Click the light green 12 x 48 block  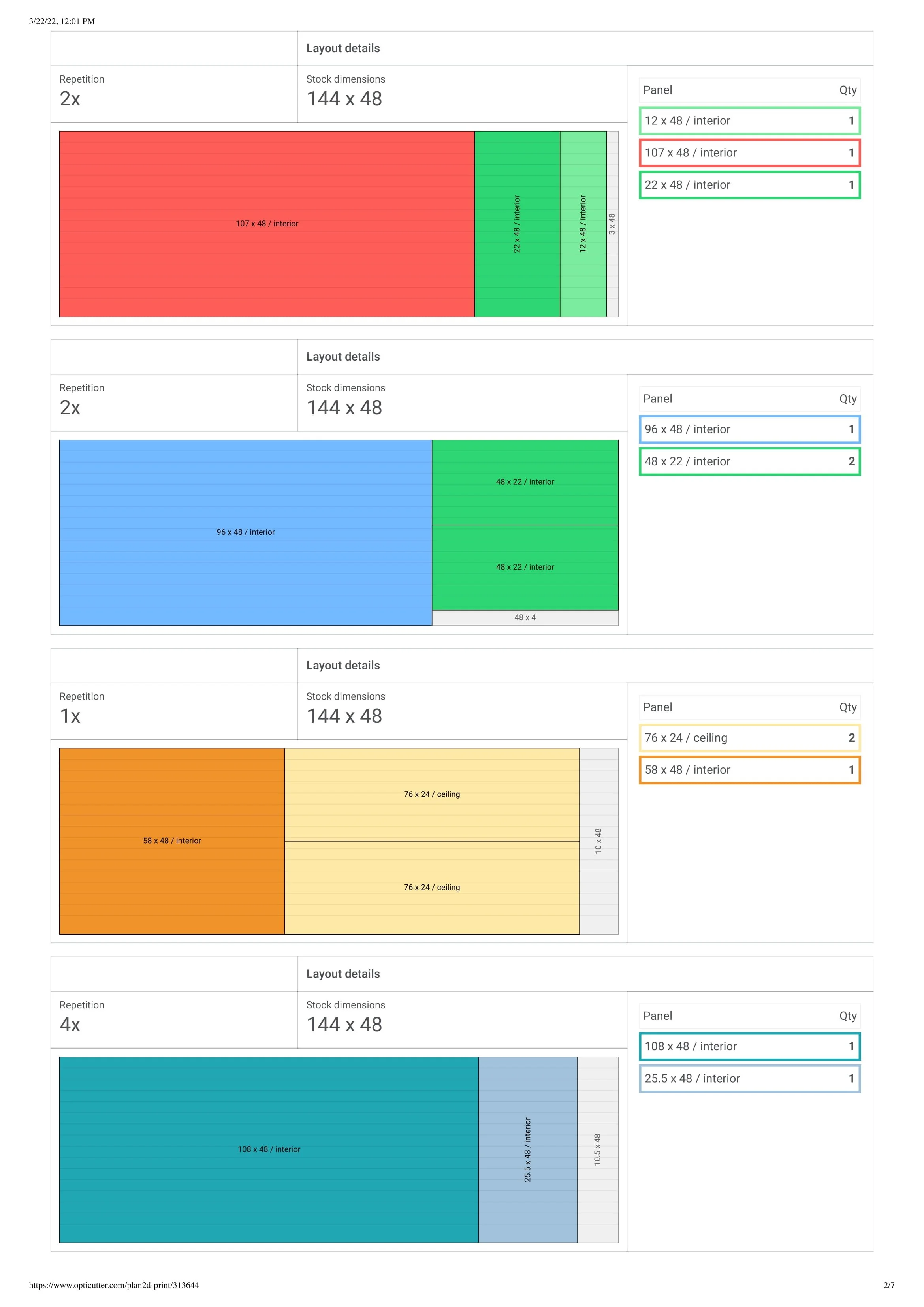click(583, 224)
